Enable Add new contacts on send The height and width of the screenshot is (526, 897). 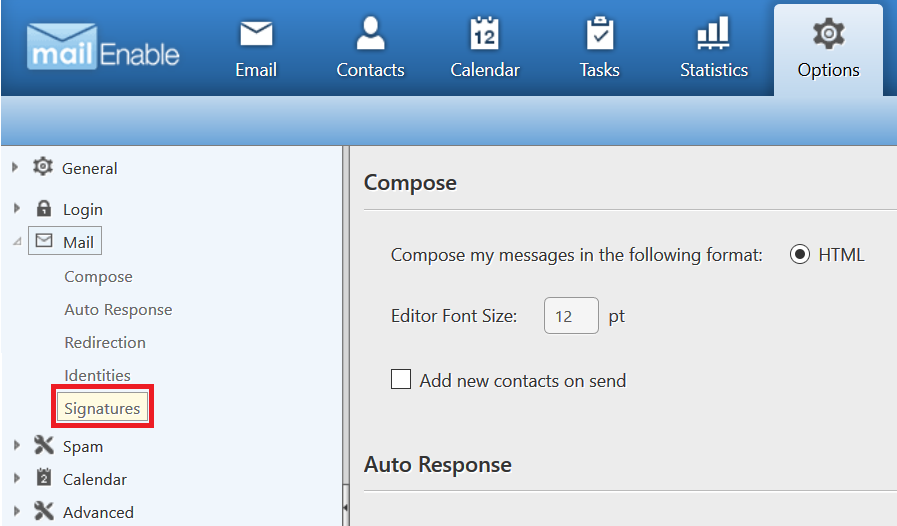(x=400, y=379)
